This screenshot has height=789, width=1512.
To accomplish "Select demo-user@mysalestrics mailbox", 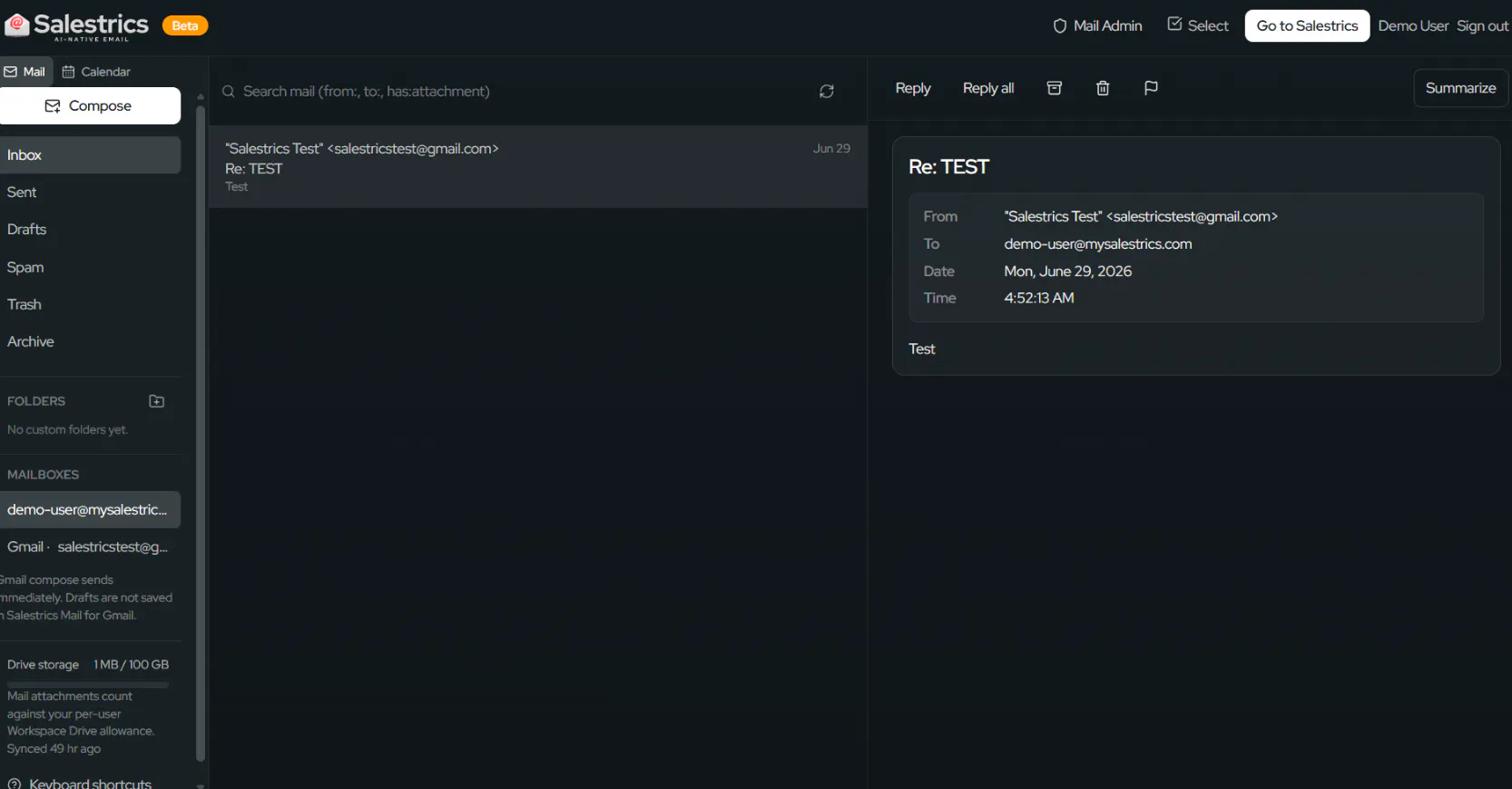I will click(90, 509).
